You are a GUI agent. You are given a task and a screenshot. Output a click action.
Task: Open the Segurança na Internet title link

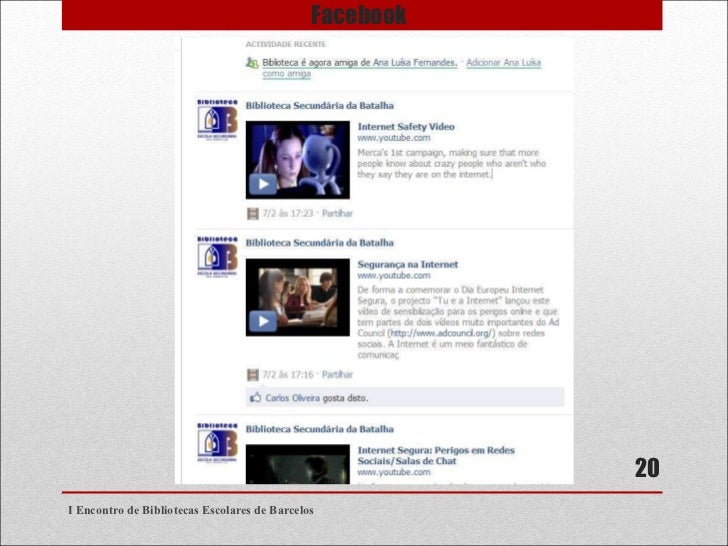pyautogui.click(x=408, y=265)
